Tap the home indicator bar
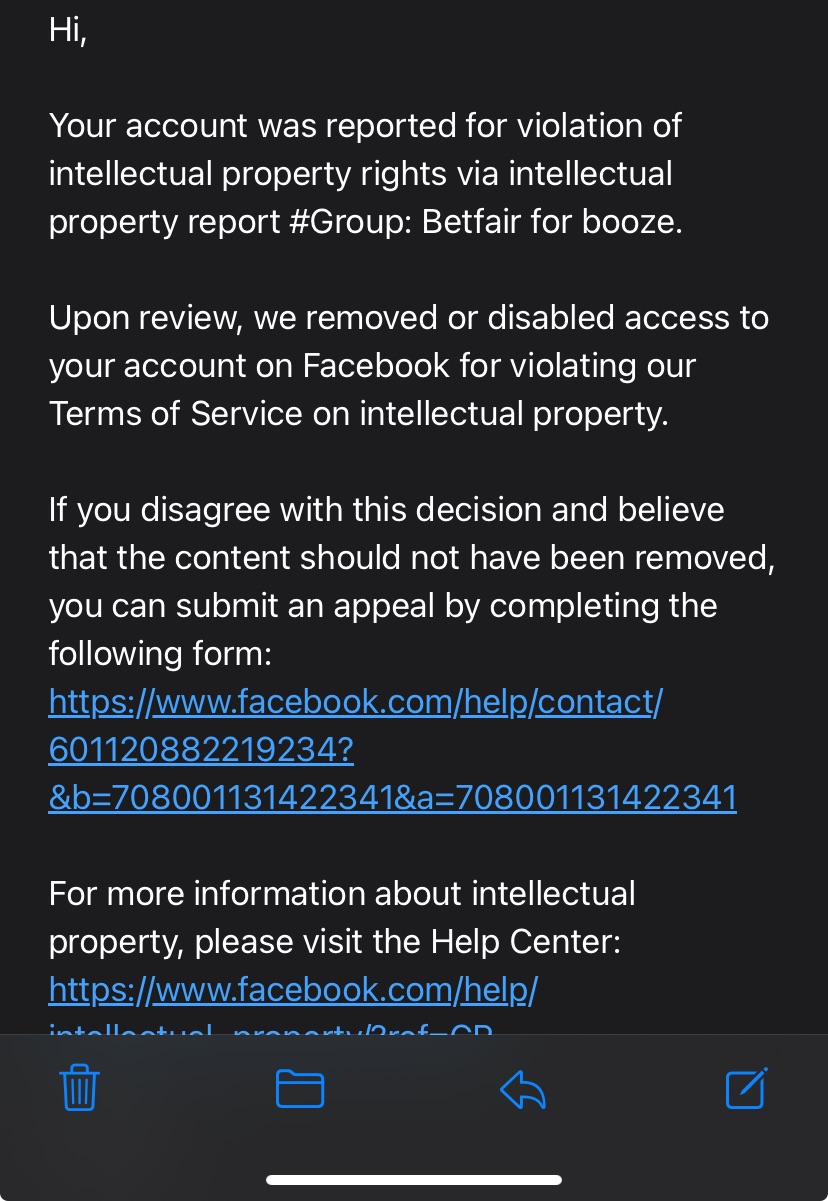Image resolution: width=828 pixels, height=1201 pixels. tap(414, 1180)
